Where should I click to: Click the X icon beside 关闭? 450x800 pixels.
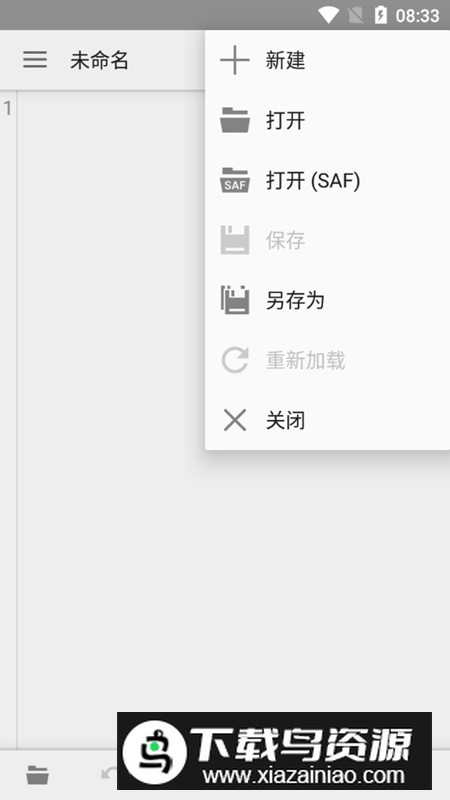click(x=235, y=420)
